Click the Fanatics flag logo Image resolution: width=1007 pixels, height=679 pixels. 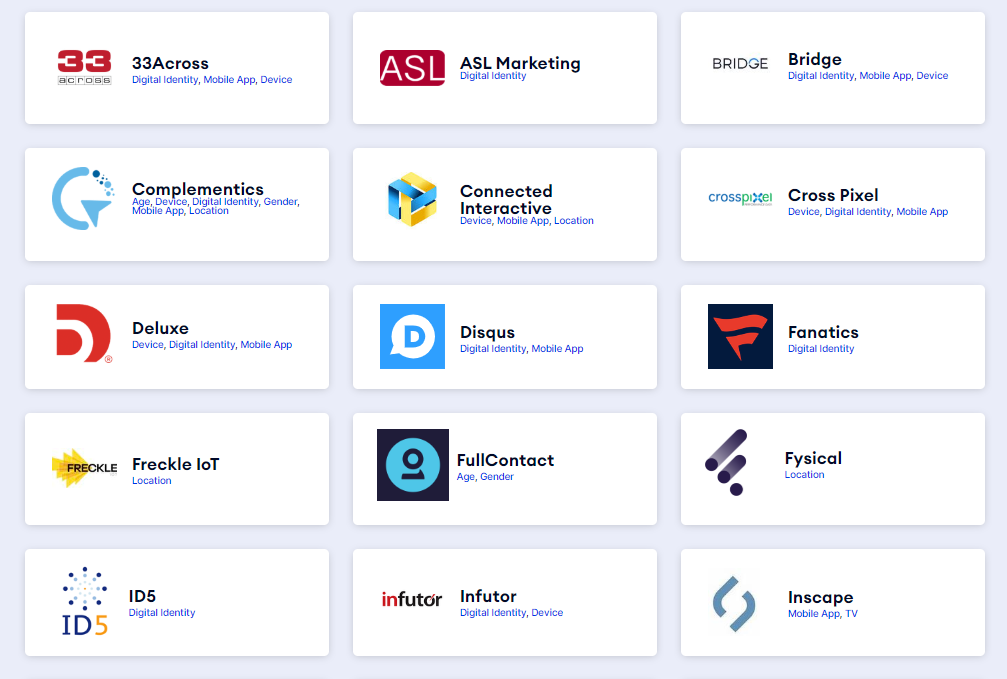[x=740, y=337]
